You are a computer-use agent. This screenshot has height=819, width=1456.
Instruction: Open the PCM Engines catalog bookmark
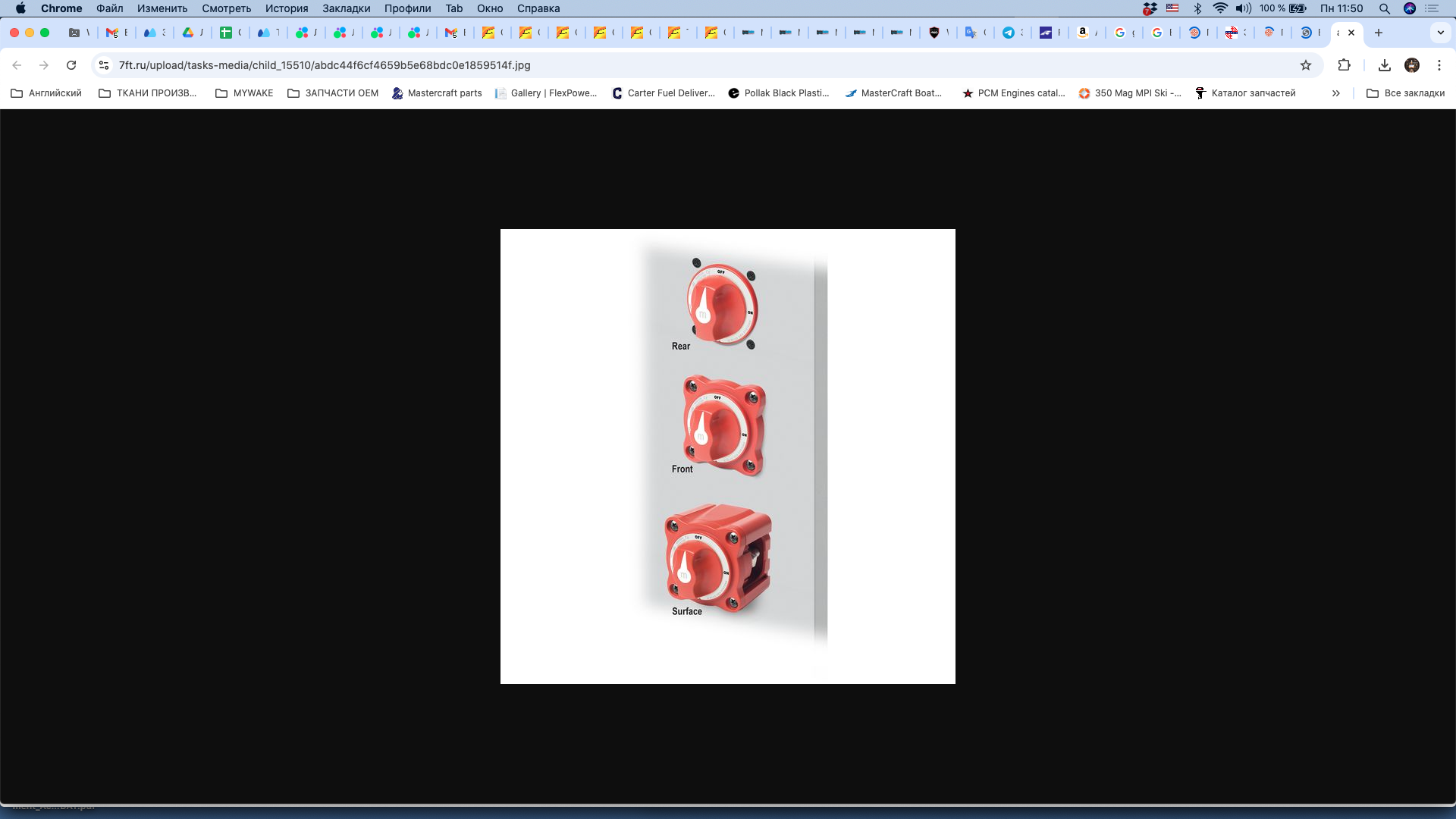pos(1013,93)
